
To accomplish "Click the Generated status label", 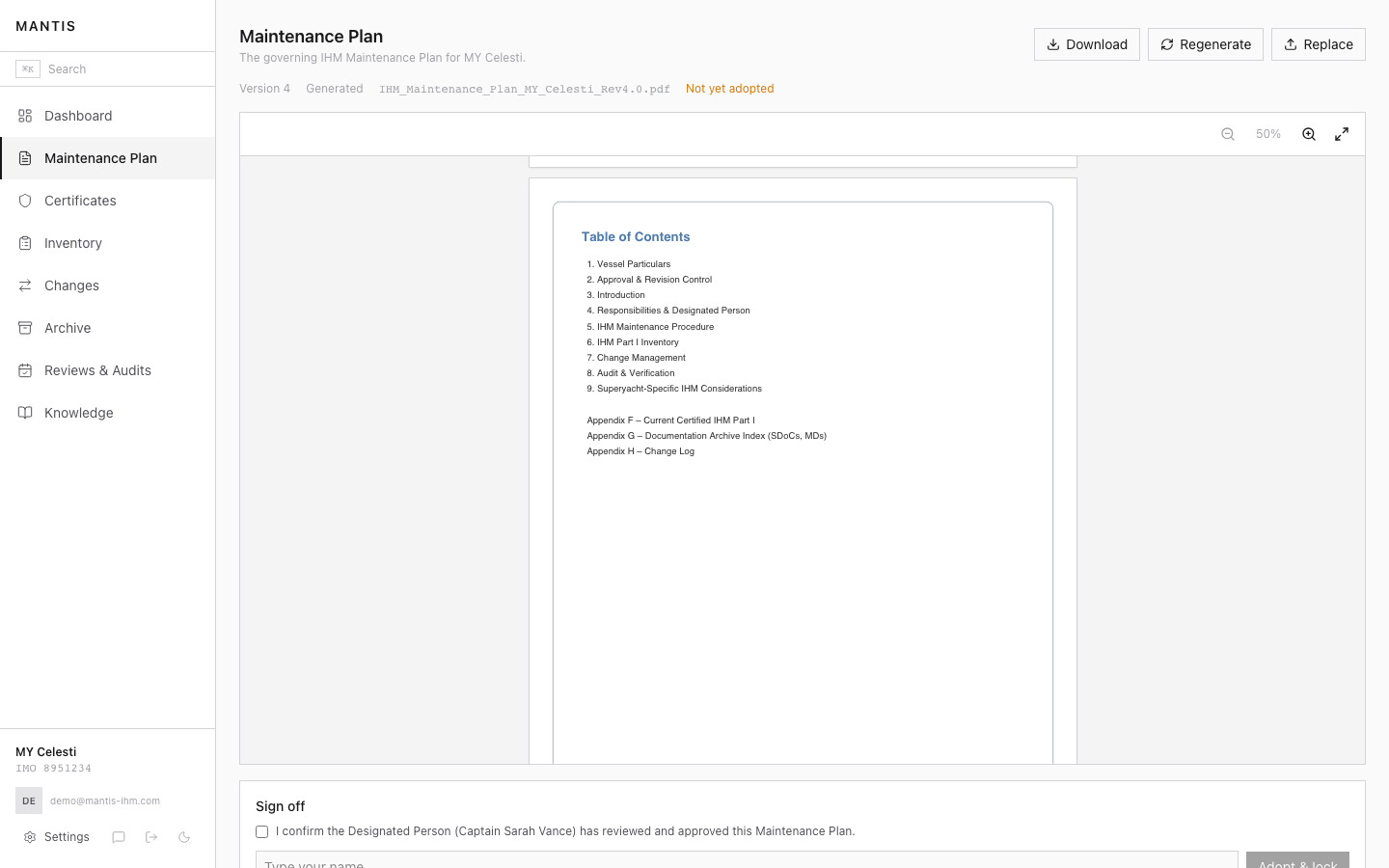I will click(335, 89).
